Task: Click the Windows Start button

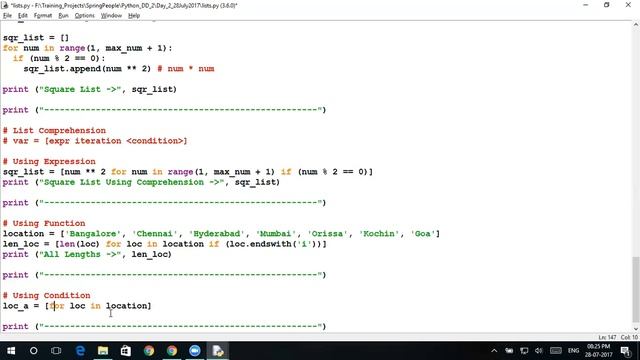Action: click(11, 351)
